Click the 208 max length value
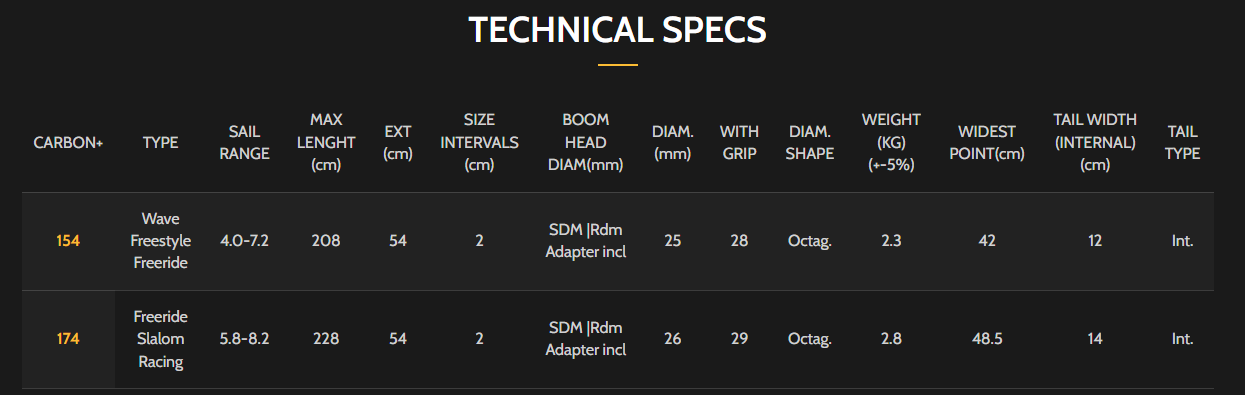 (x=326, y=241)
